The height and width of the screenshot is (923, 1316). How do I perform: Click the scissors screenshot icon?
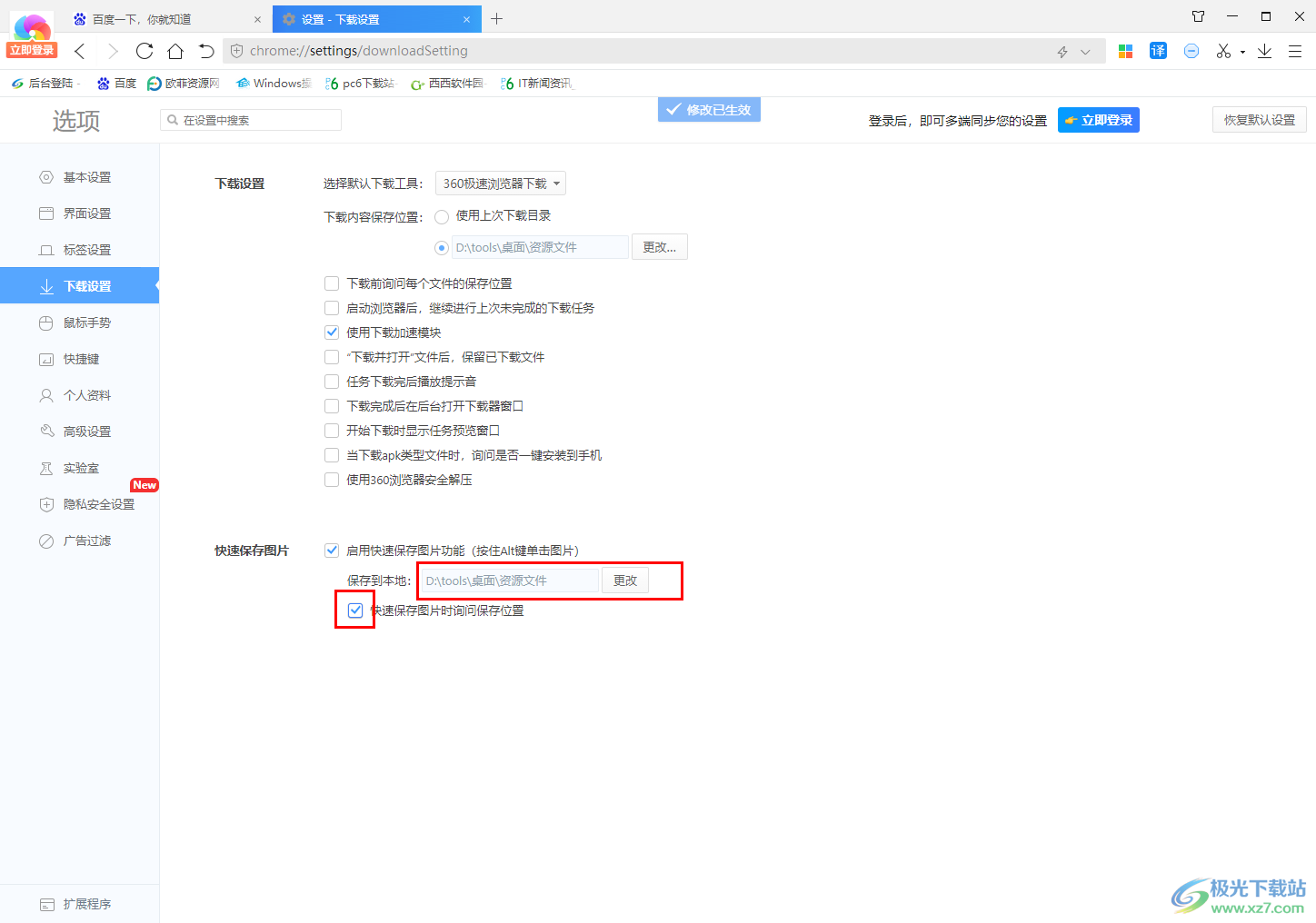[x=1223, y=51]
